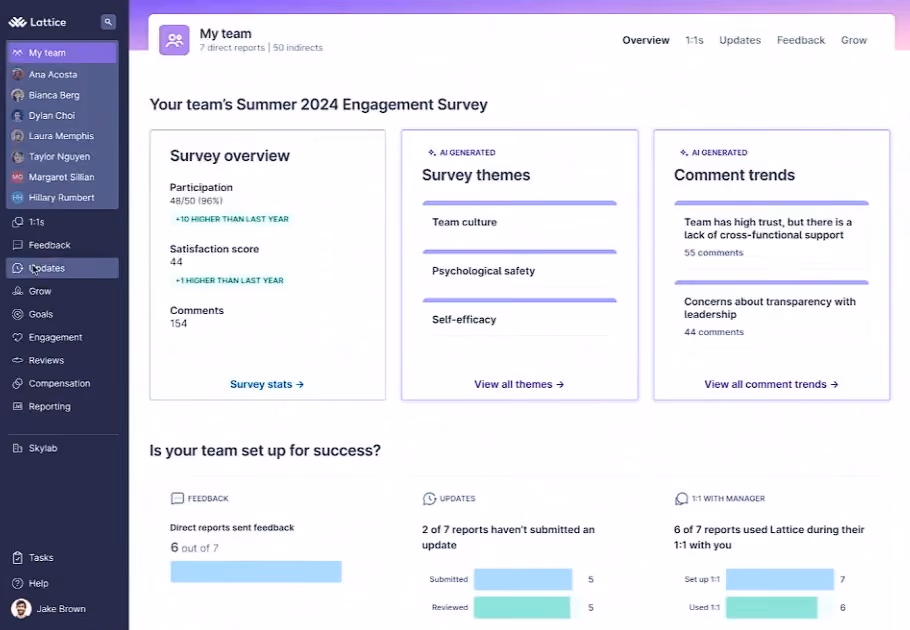
Task: Click Bianca Berg's avatar
Action: pyautogui.click(x=18, y=95)
